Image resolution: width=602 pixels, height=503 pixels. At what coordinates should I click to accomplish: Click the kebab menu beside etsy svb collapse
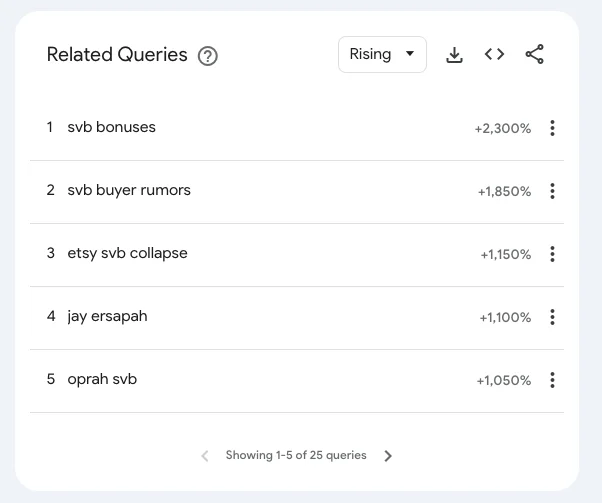[552, 254]
